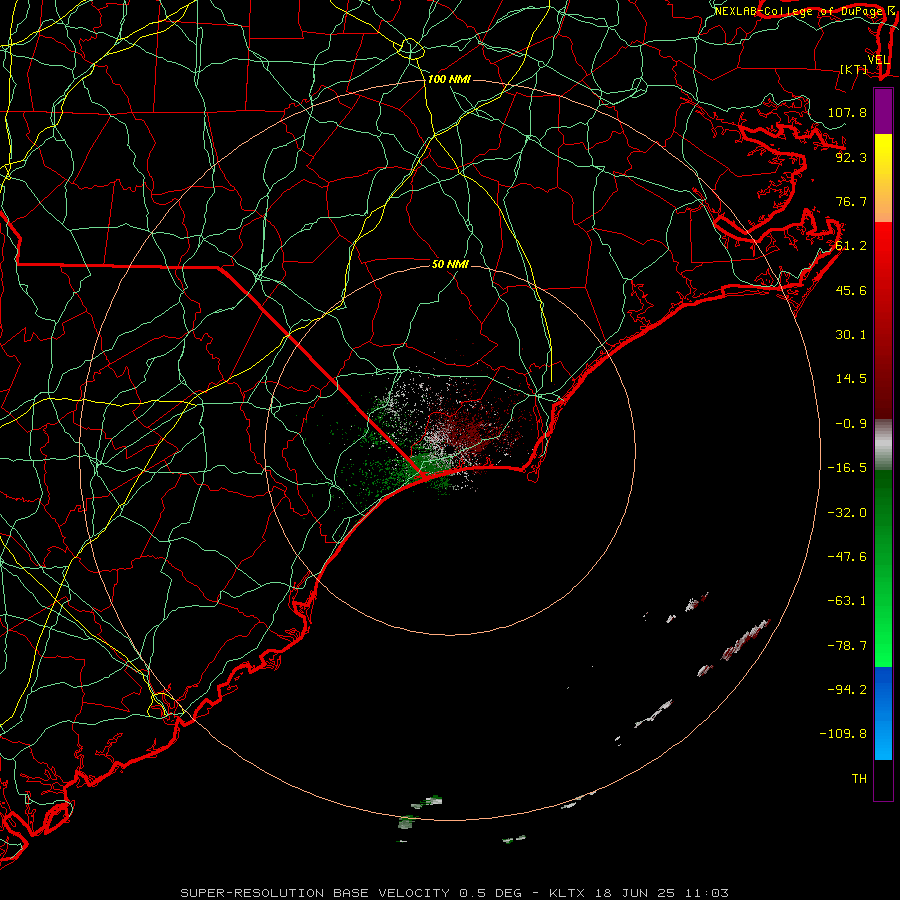Click the -47.6 value on velocity scale
The width and height of the screenshot is (900, 900).
tap(847, 557)
